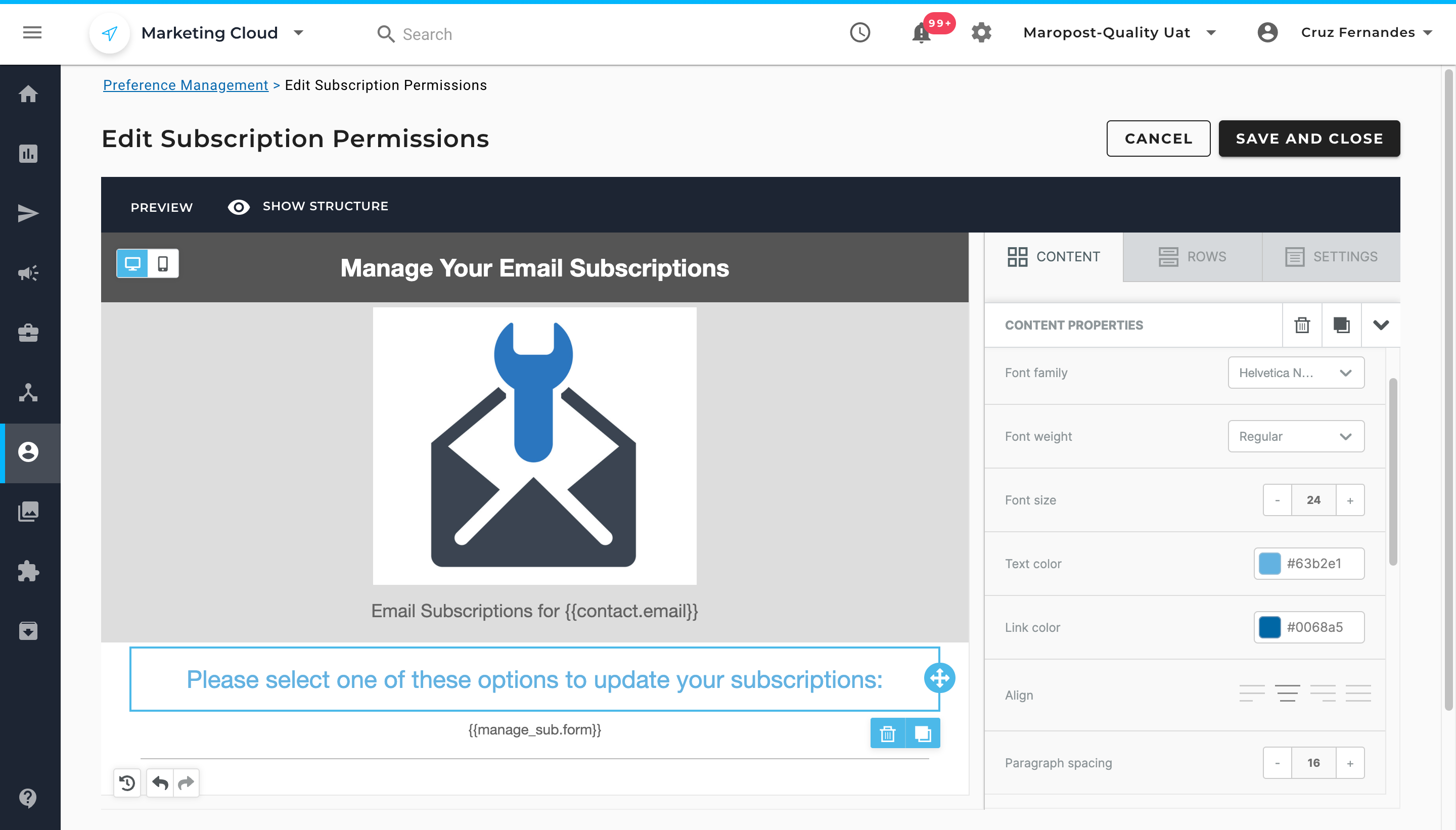Open the Preference Management breadcrumb link

click(x=185, y=85)
